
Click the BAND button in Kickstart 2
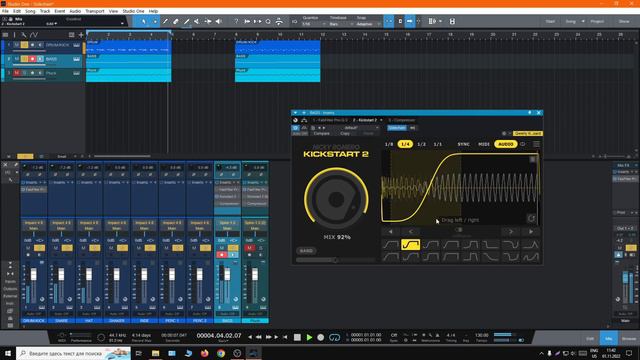pyautogui.click(x=306, y=251)
